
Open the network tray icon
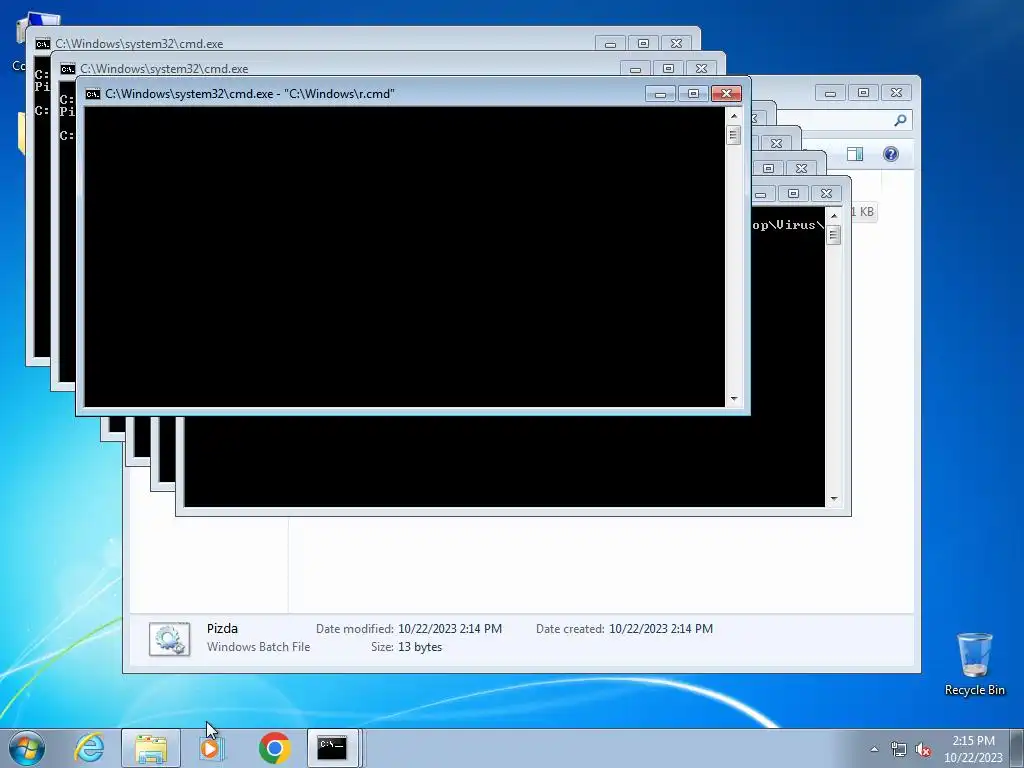(899, 749)
